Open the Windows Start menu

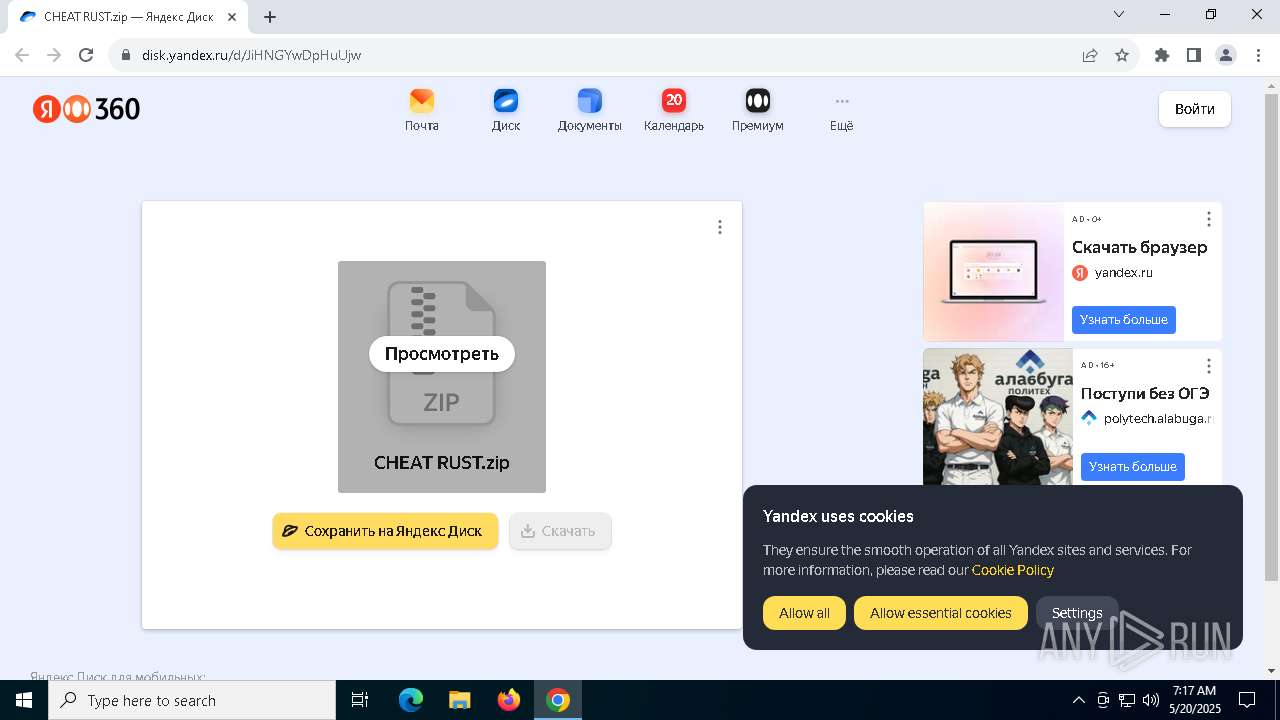point(24,700)
